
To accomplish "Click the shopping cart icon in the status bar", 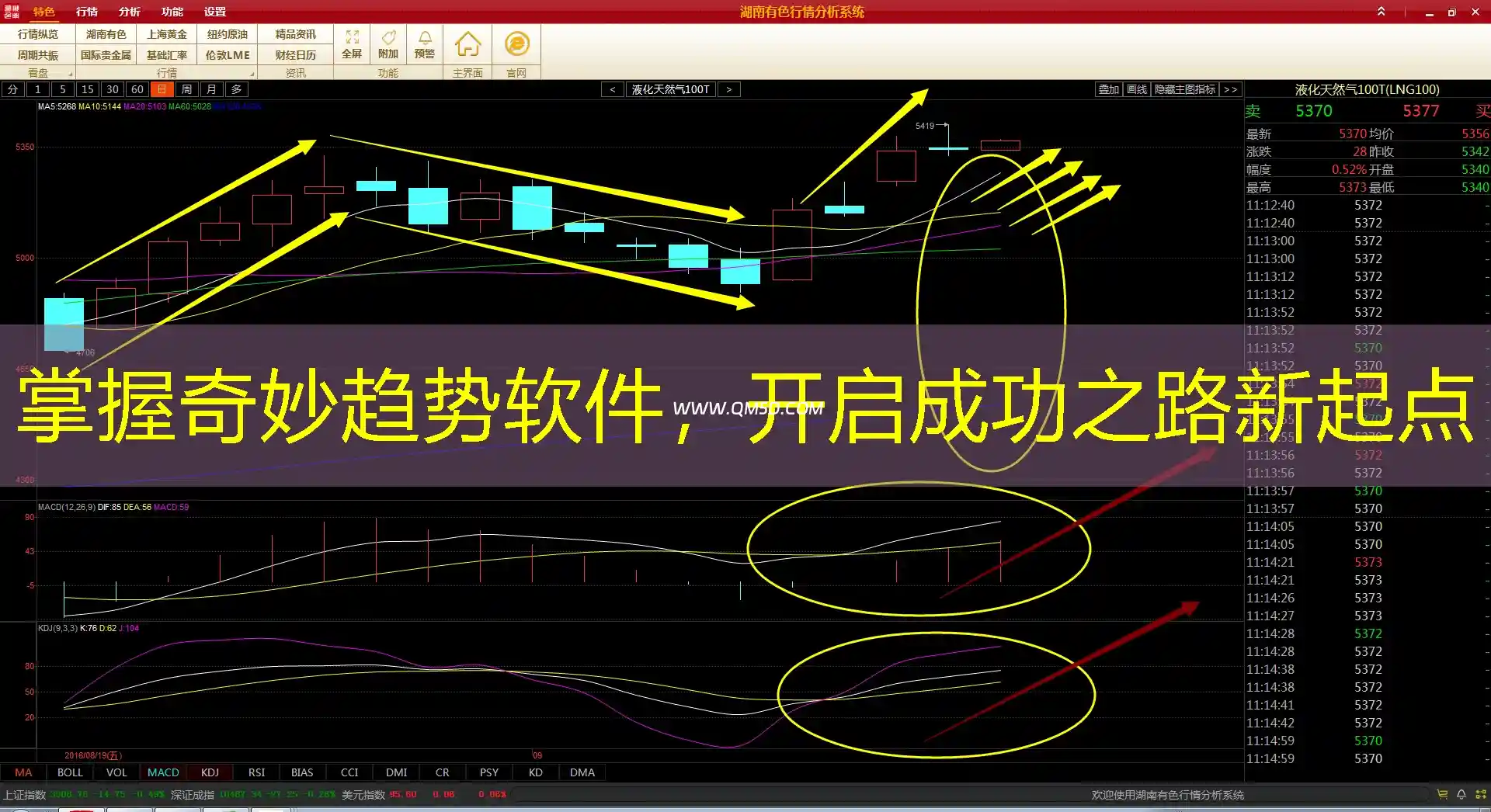I will coord(1442,794).
